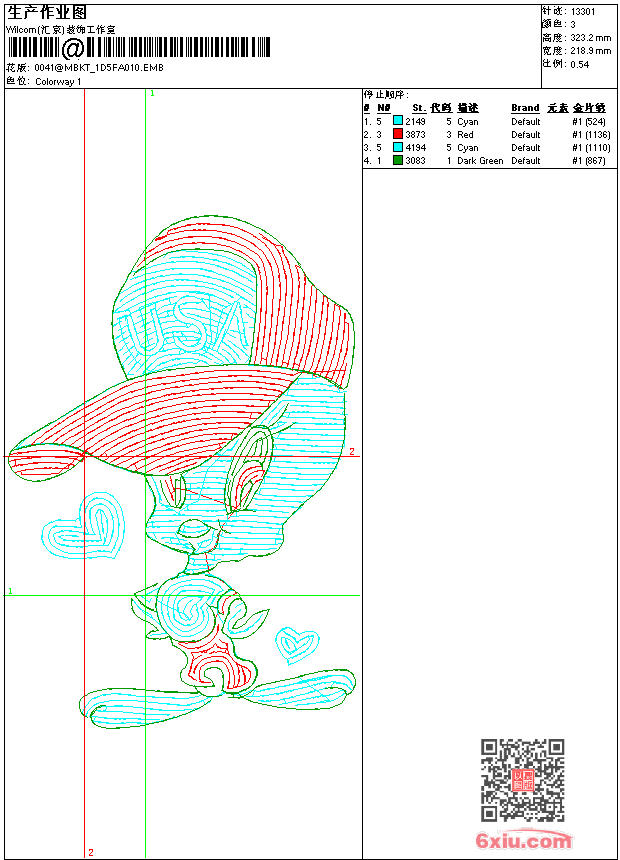Click the sequin count '#1 (524)'
620x860 pixels.
click(x=589, y=122)
